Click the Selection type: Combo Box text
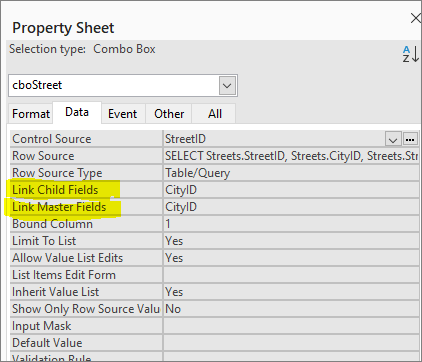The height and width of the screenshot is (362, 422). pos(82,49)
